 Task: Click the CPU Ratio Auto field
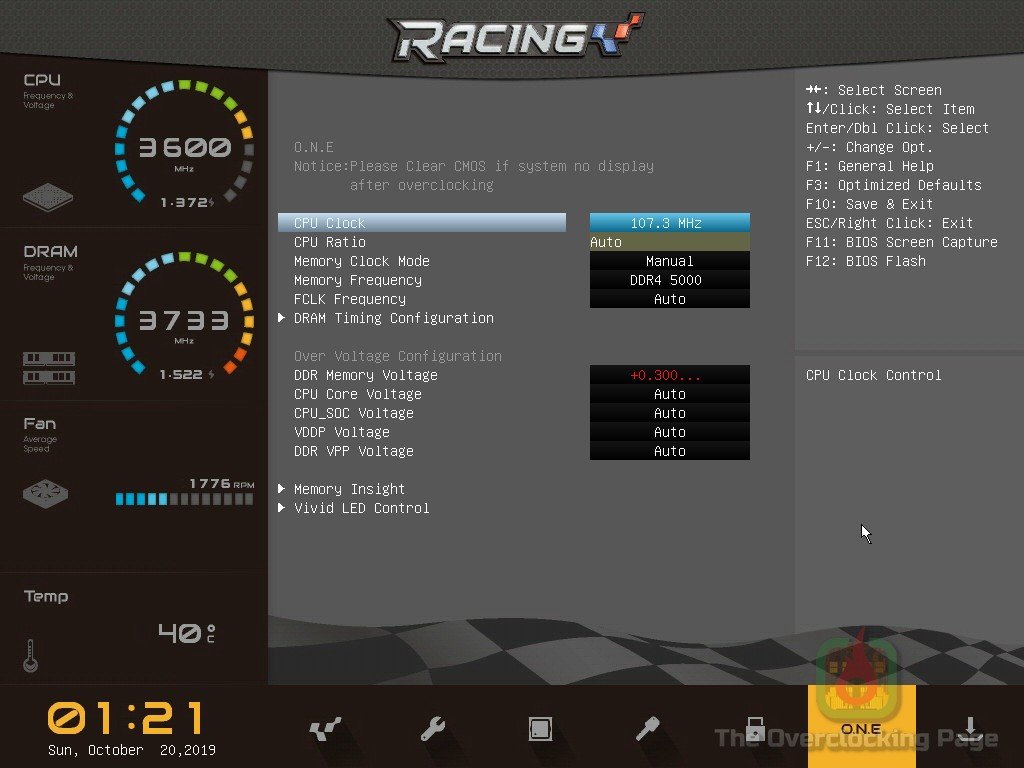tap(669, 242)
